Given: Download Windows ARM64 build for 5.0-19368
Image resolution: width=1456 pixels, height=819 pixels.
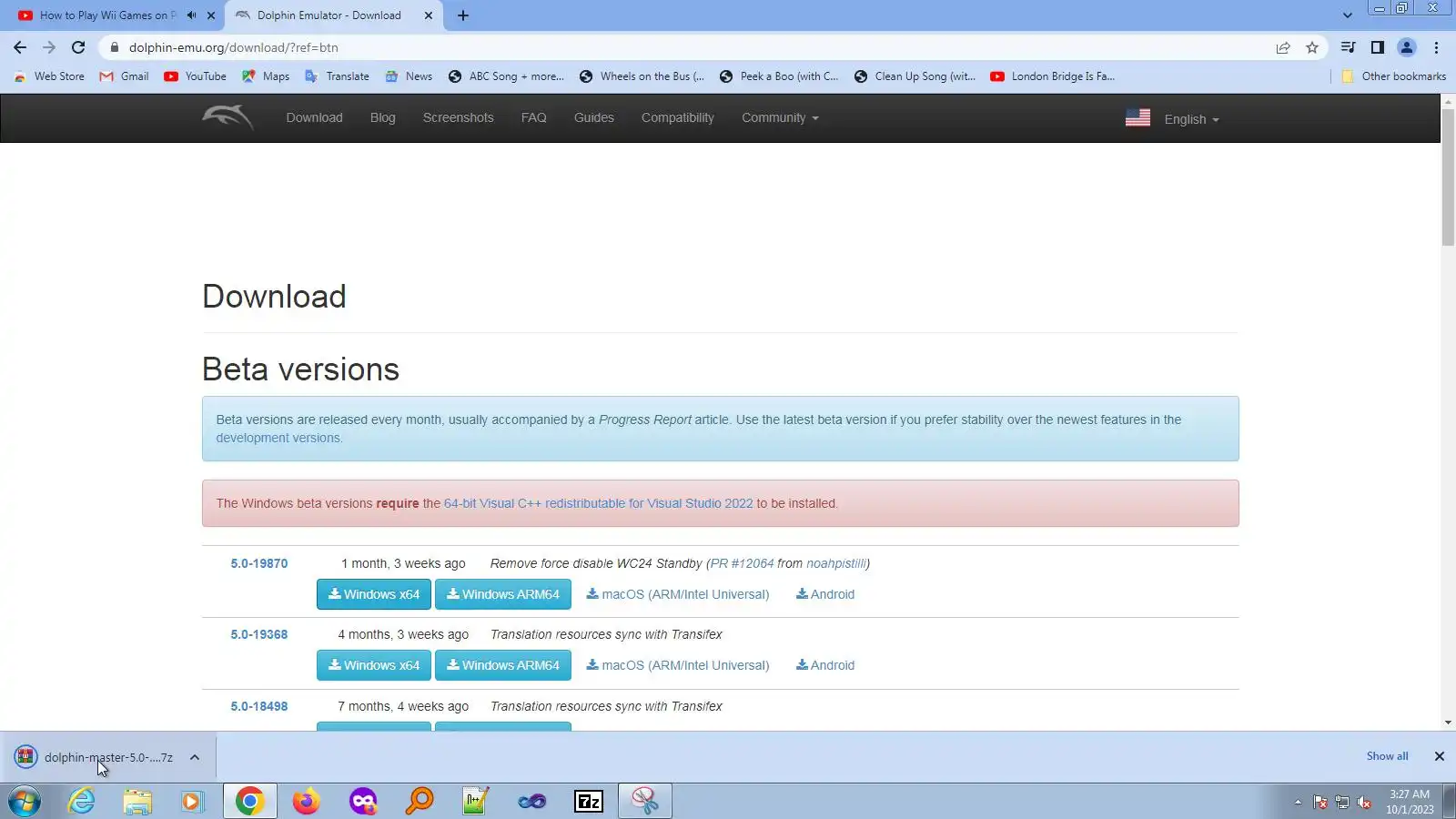Looking at the screenshot, I should (x=503, y=665).
